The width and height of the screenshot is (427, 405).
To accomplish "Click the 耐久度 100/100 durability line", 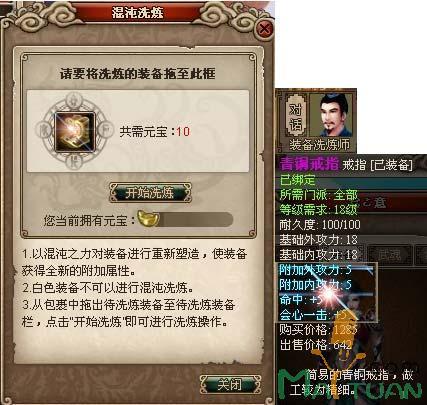I will [320, 225].
